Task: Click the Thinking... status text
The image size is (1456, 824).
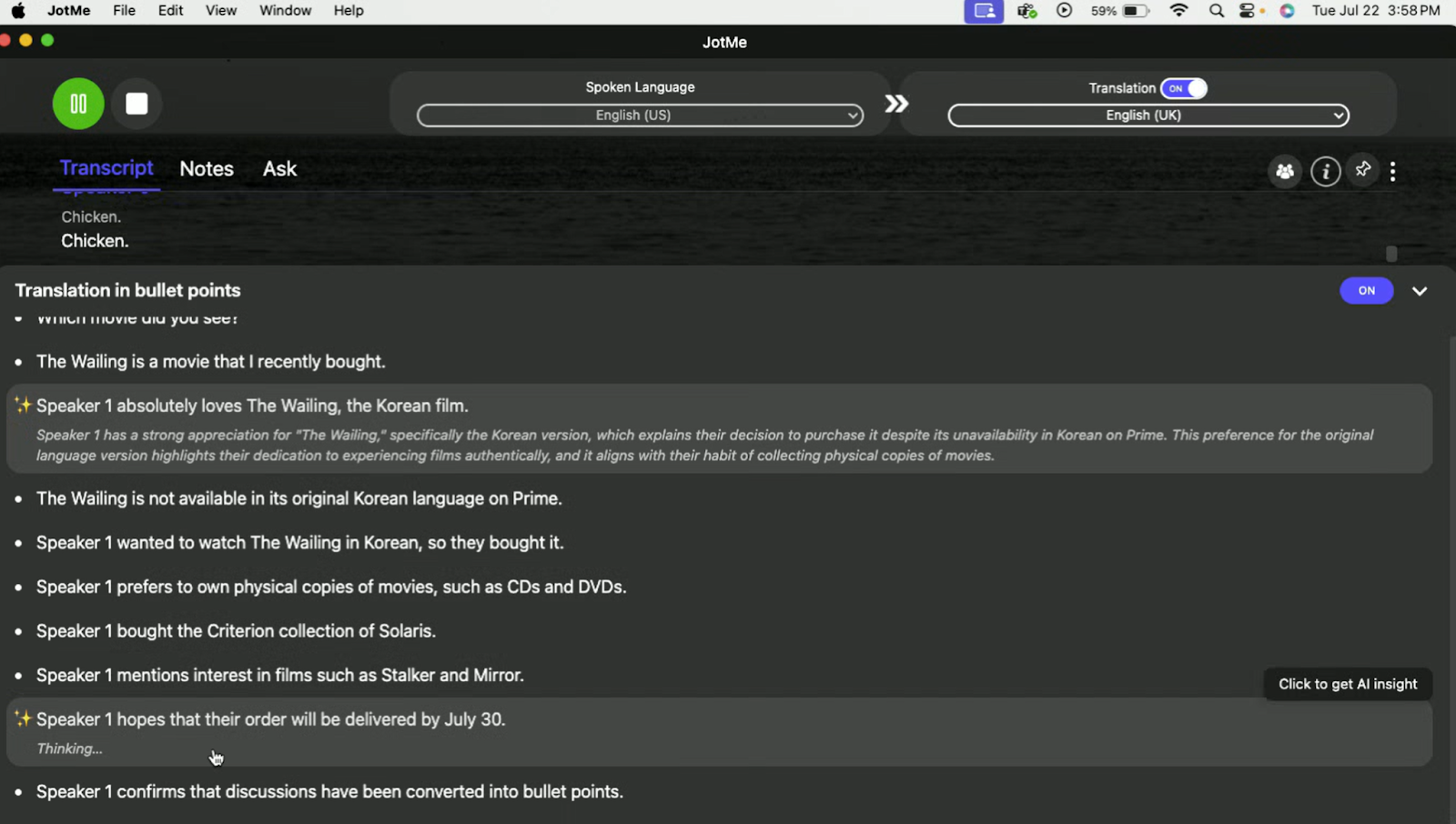Action: [x=69, y=749]
